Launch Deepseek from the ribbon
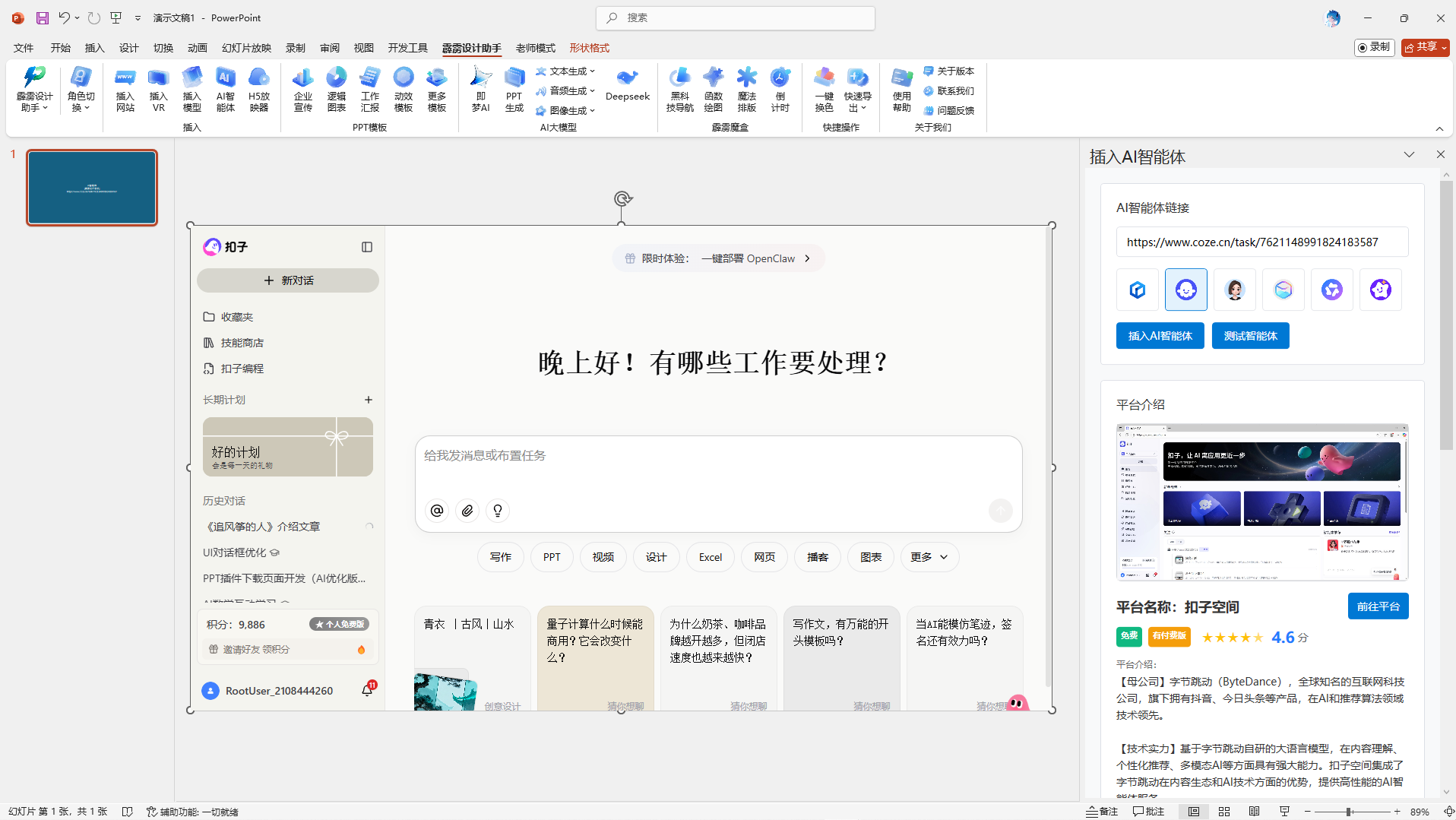 pos(628,85)
